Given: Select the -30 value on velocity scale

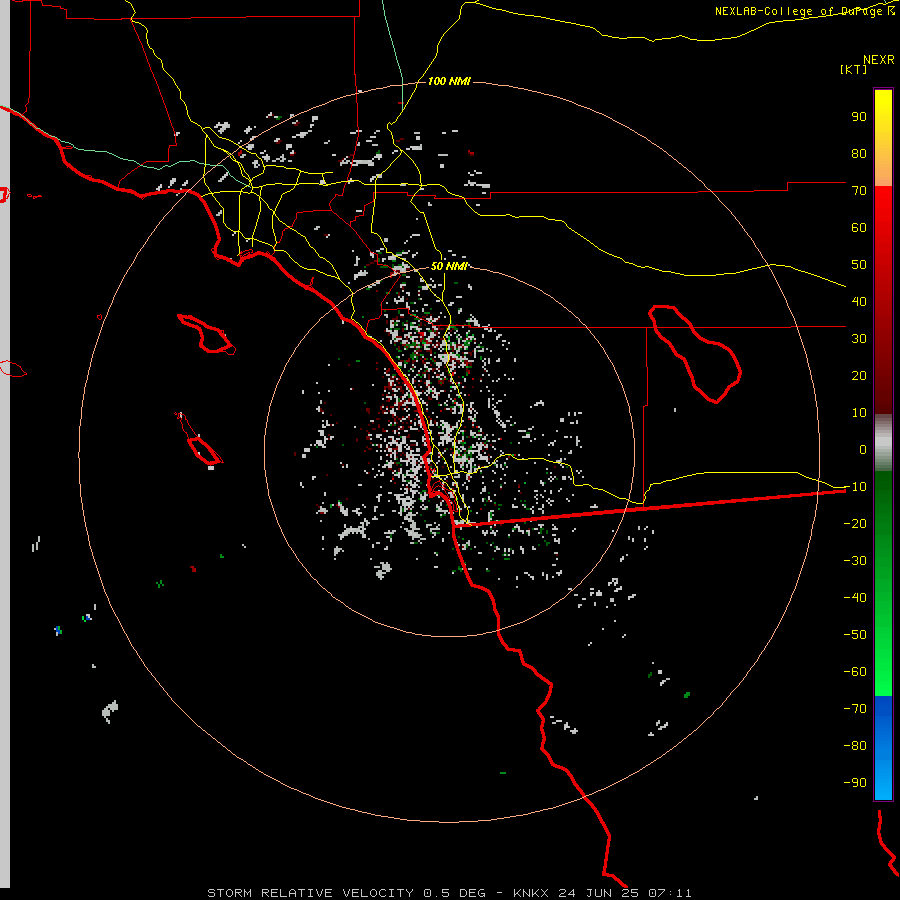Looking at the screenshot, I should (x=855, y=561).
